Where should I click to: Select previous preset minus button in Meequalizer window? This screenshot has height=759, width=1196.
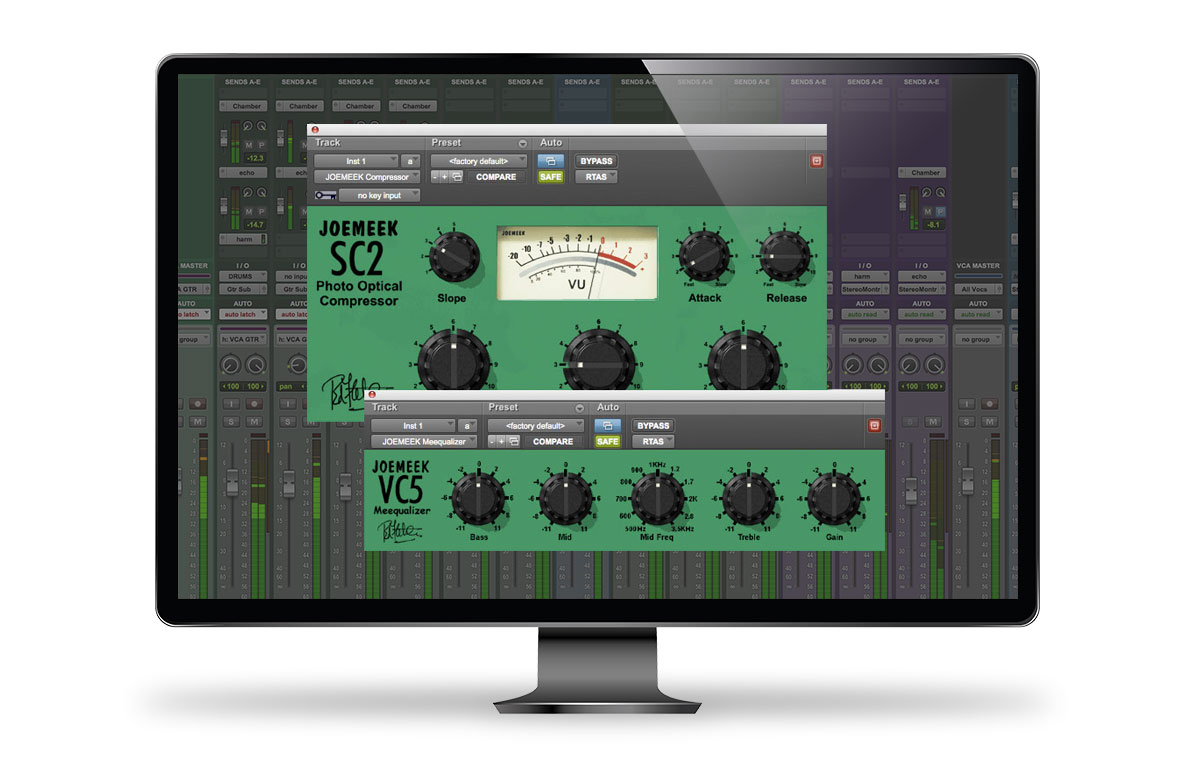(492, 442)
